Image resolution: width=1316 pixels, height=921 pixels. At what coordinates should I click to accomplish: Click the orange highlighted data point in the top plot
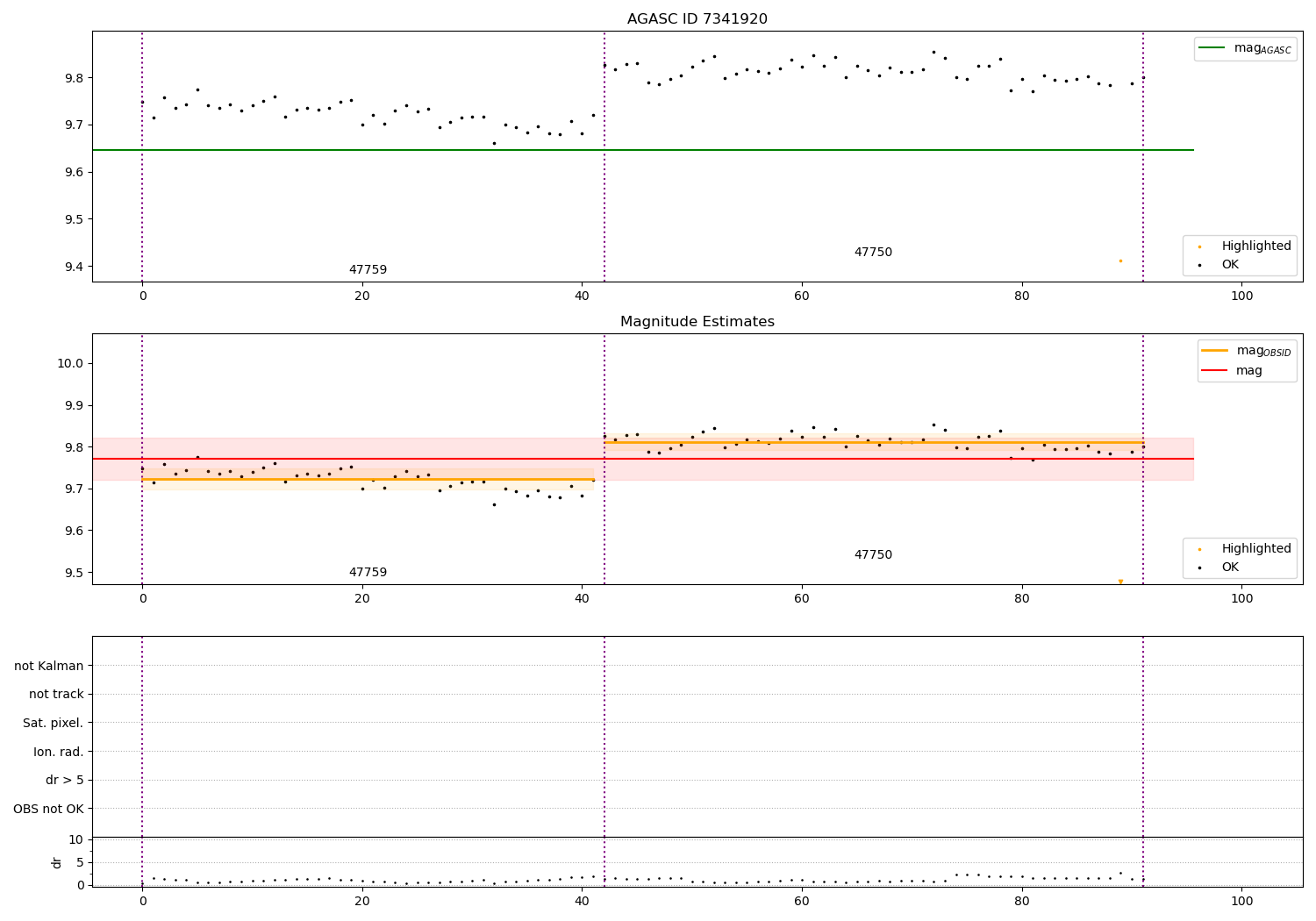[1120, 261]
